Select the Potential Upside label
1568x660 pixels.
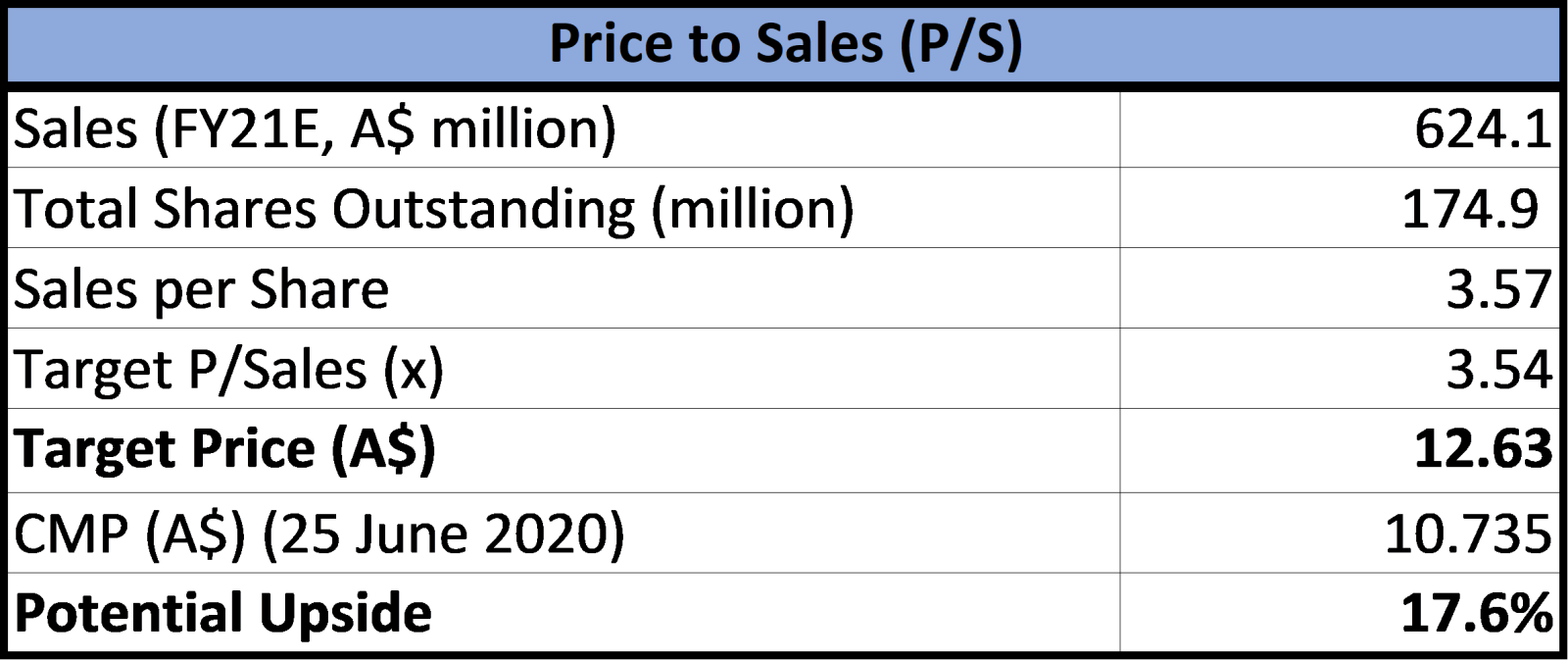coord(222,613)
